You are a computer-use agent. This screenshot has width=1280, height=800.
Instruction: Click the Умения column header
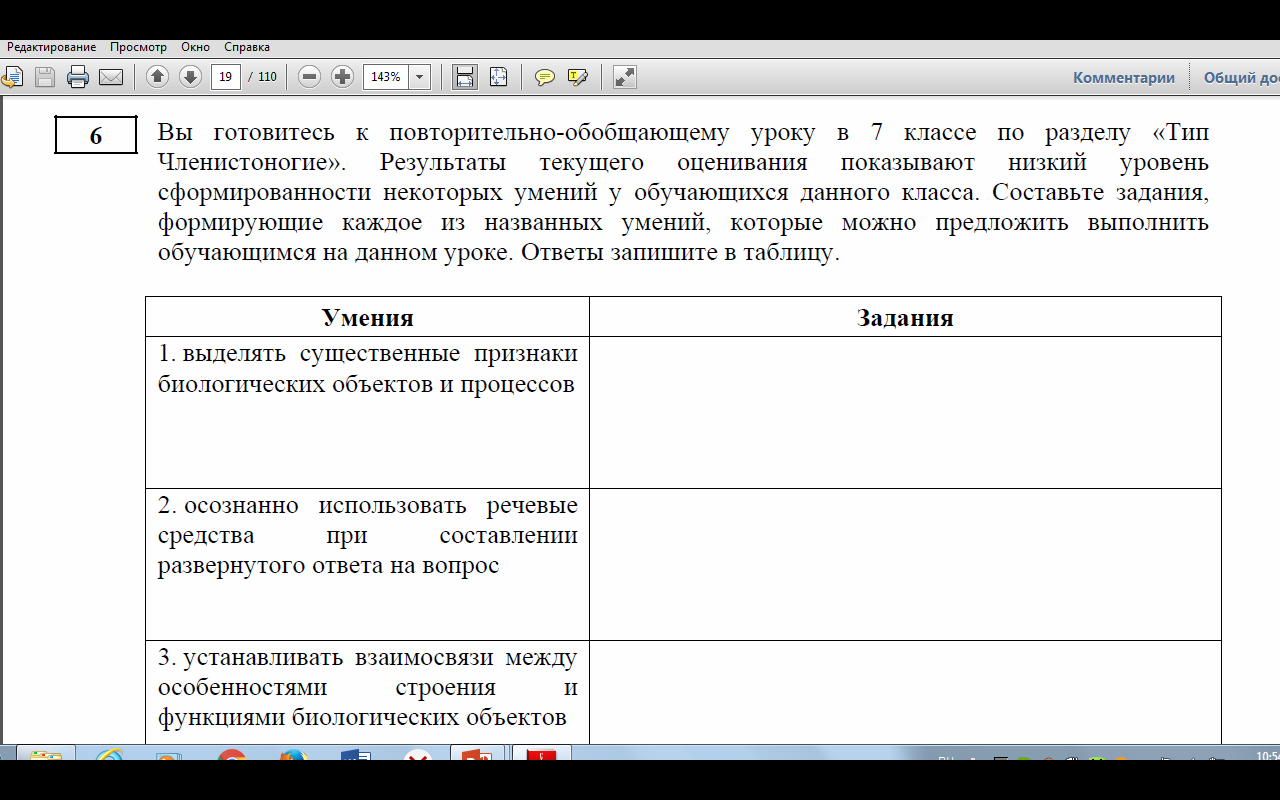367,317
